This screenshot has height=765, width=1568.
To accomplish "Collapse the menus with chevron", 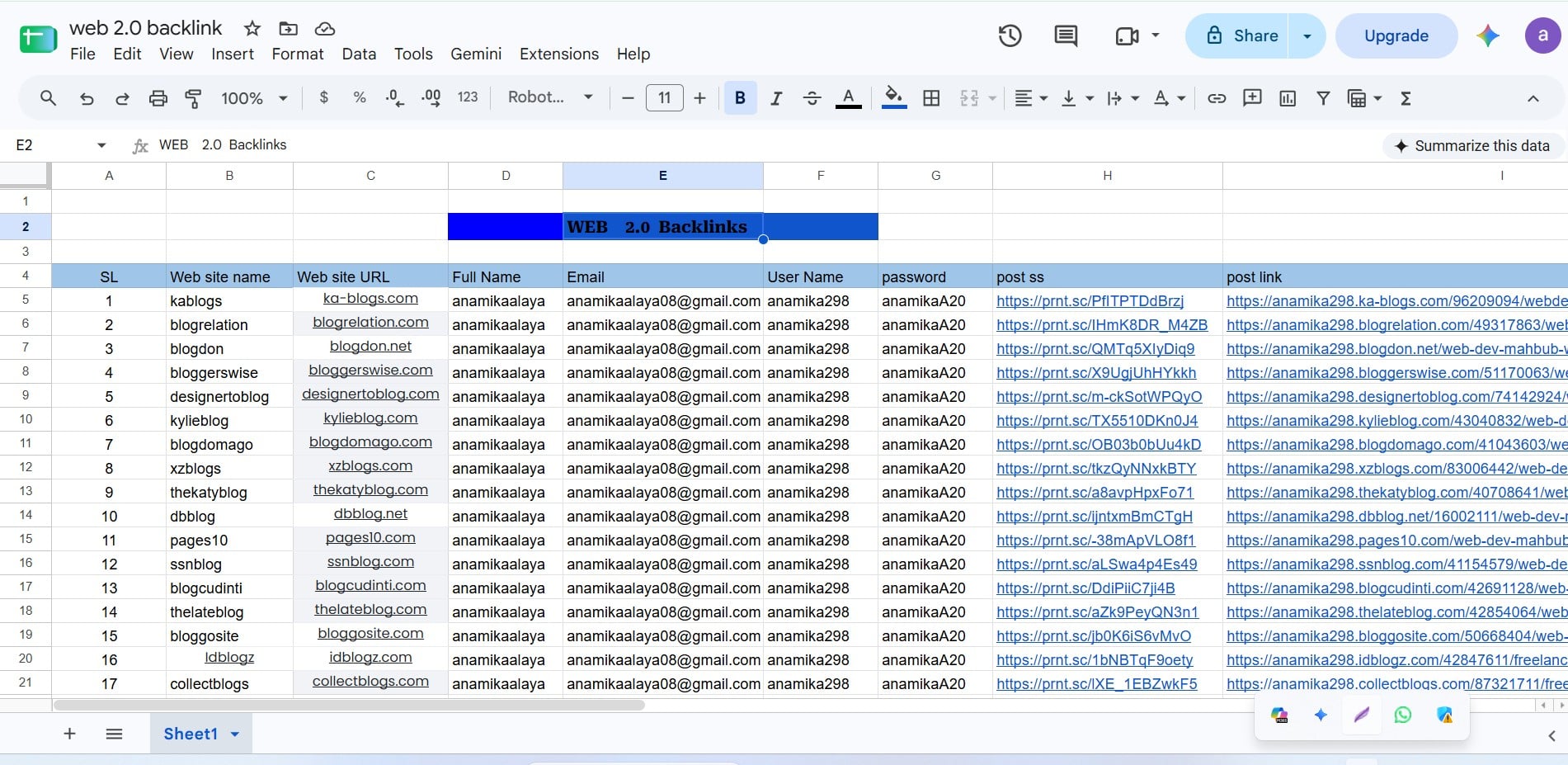I will point(1533,98).
